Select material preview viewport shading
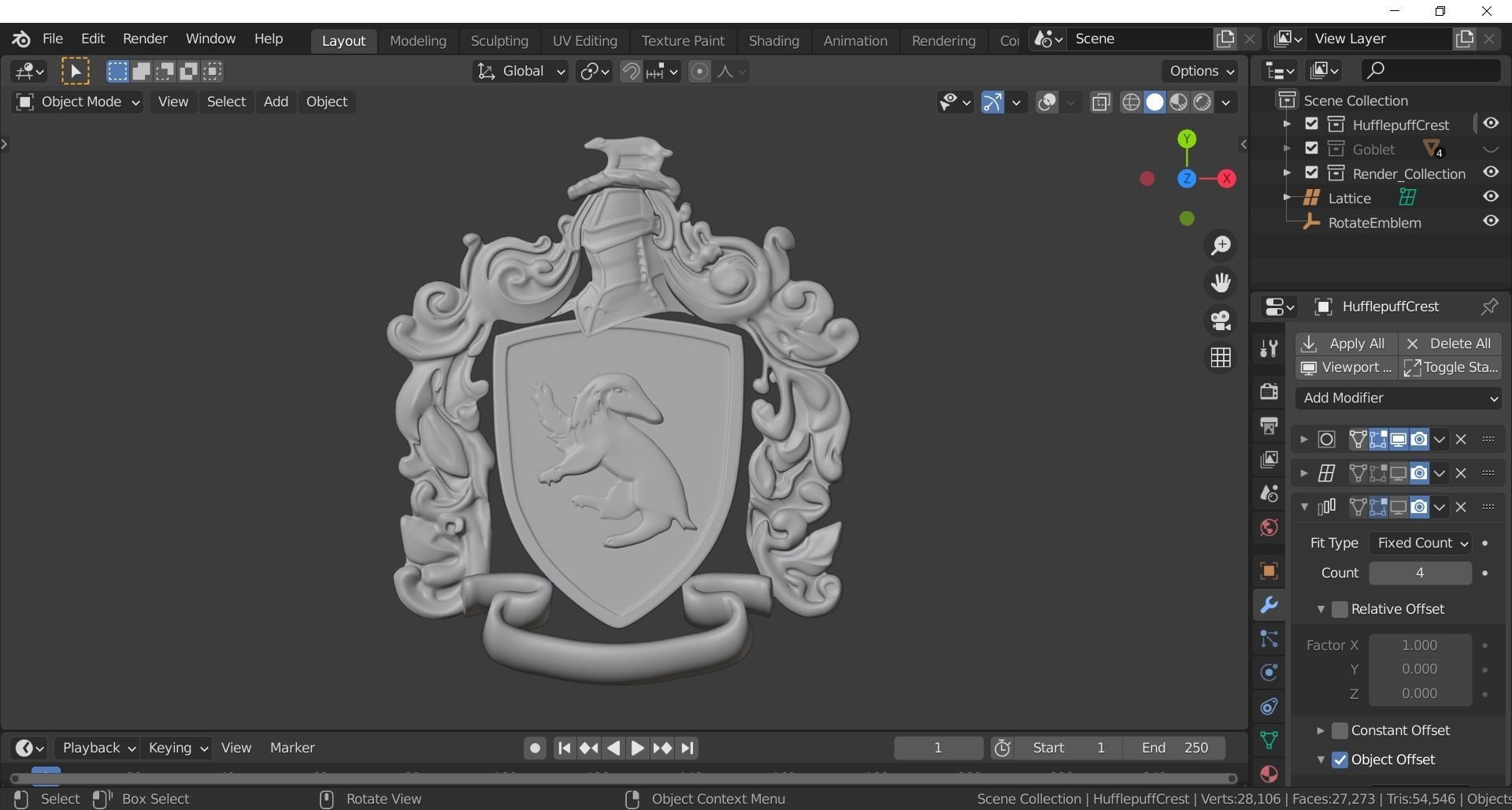 (1178, 102)
